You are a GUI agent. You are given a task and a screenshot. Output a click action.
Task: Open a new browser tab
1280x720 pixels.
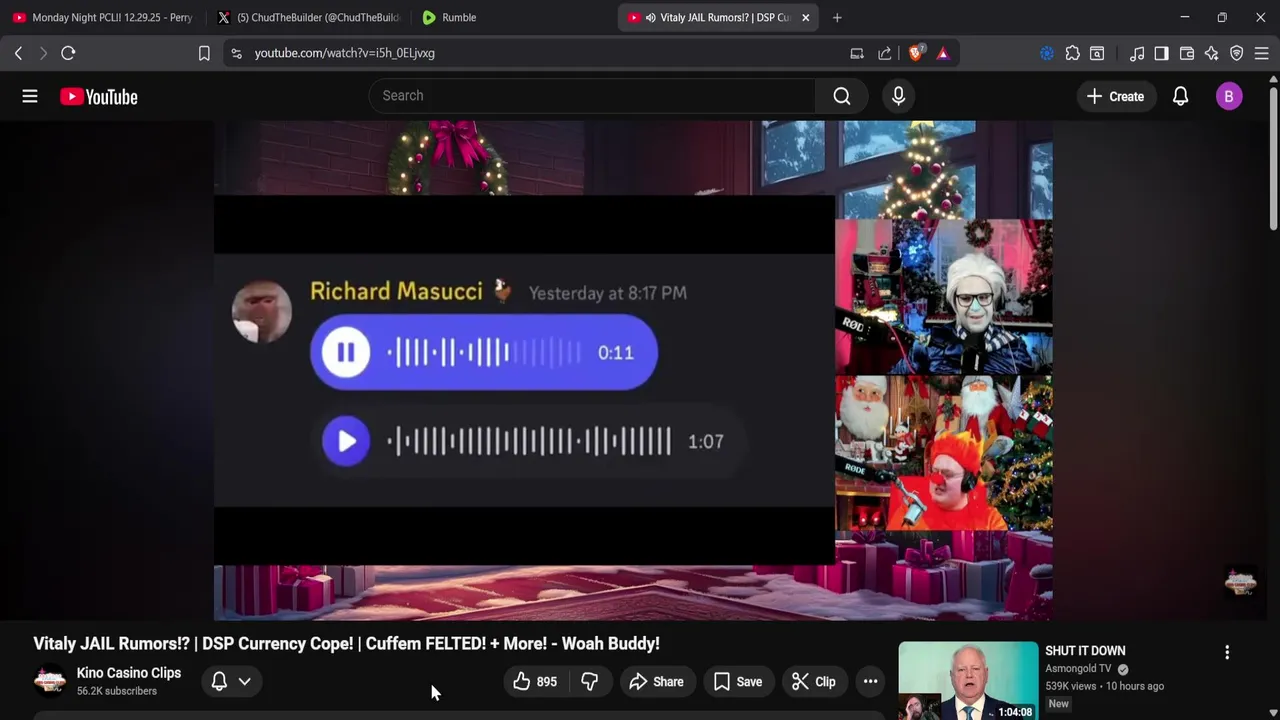837,17
